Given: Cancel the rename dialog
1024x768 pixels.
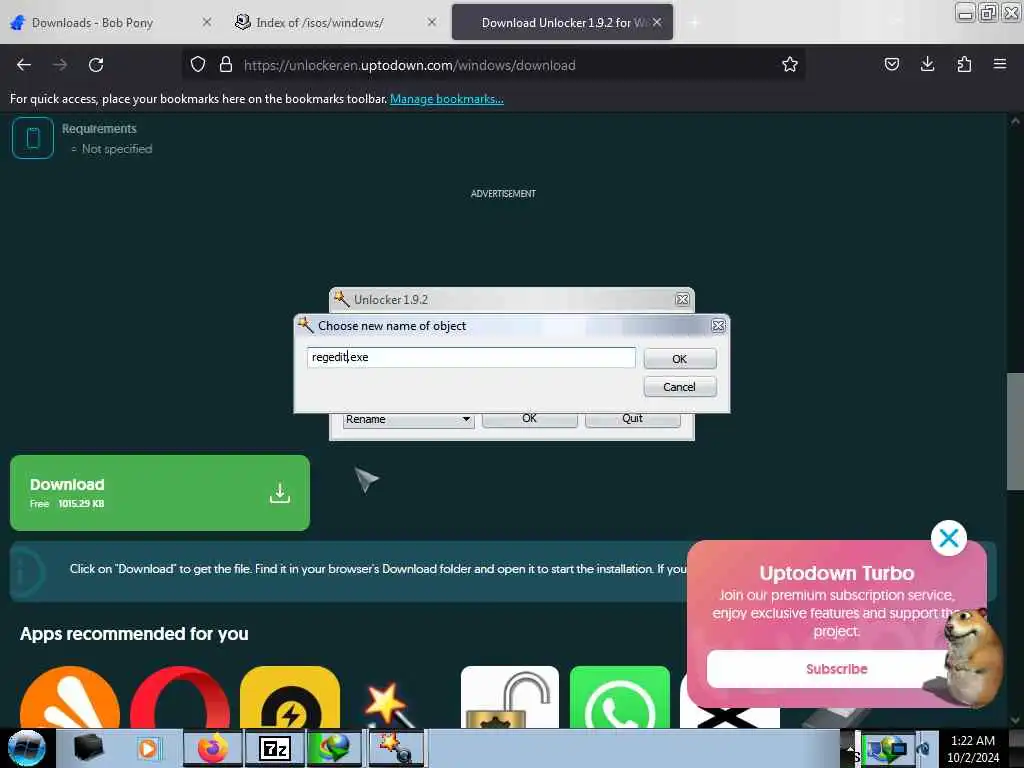Looking at the screenshot, I should (x=680, y=387).
